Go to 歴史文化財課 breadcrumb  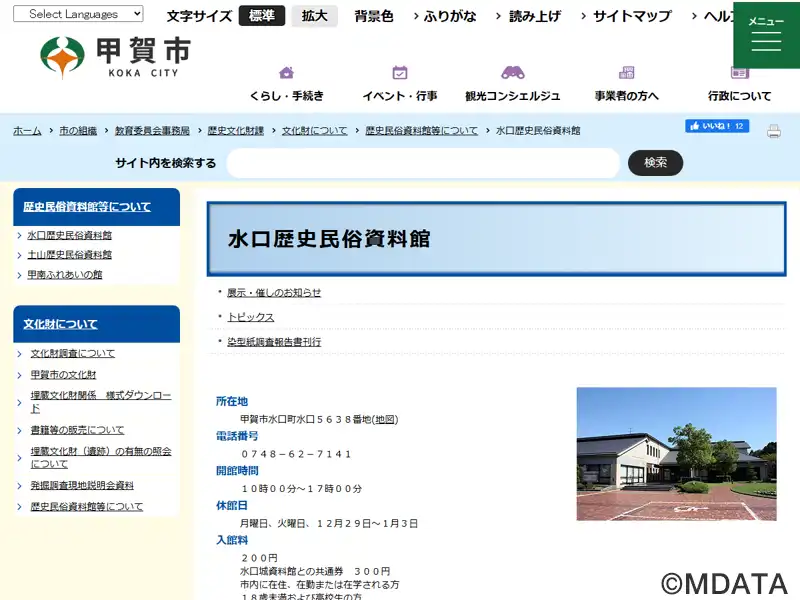point(236,131)
